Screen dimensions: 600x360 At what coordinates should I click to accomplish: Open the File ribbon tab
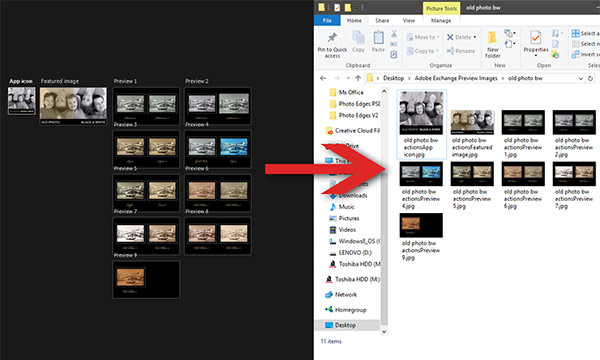(x=327, y=20)
